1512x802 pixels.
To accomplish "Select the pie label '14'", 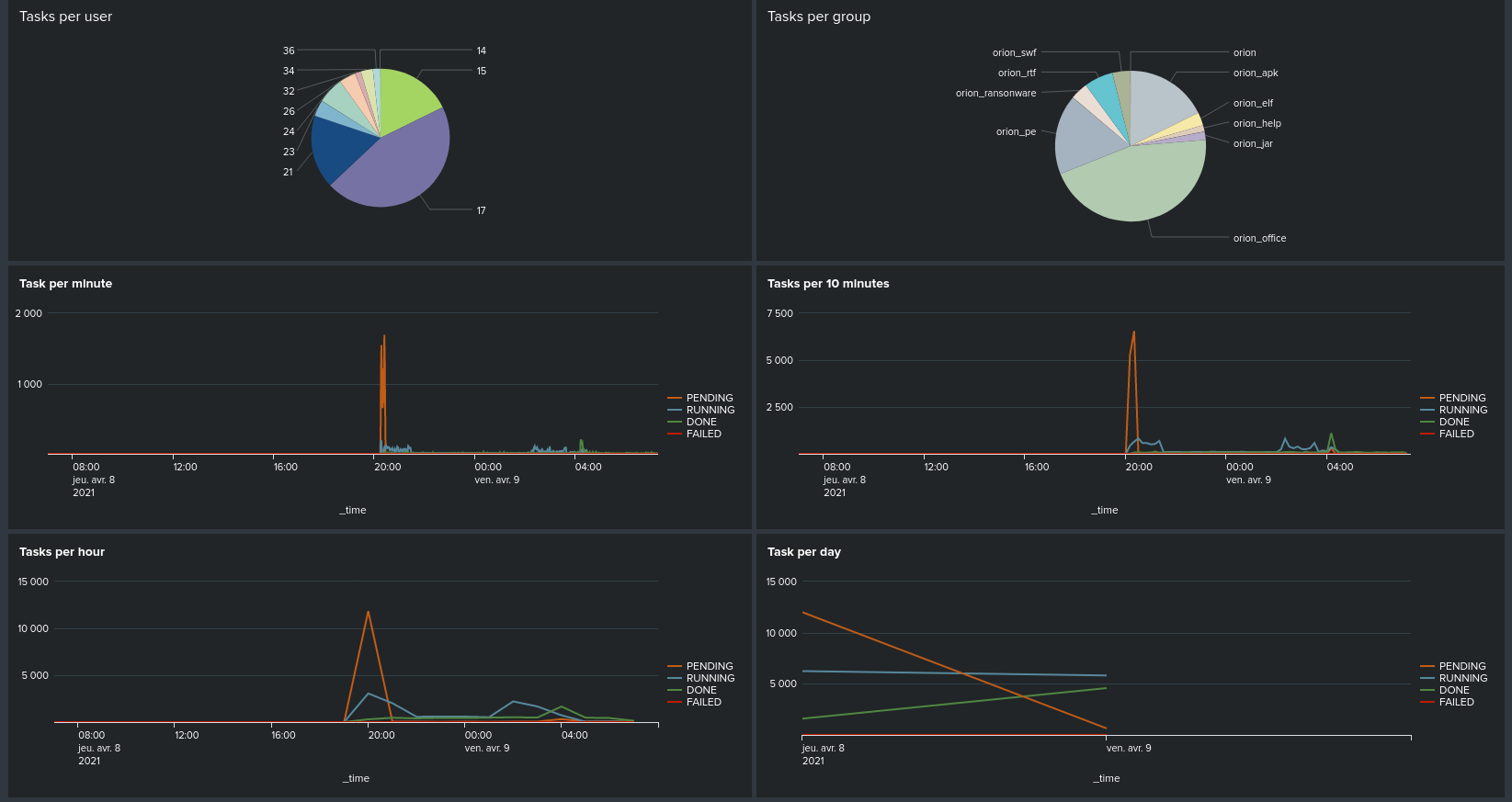I will coord(482,51).
